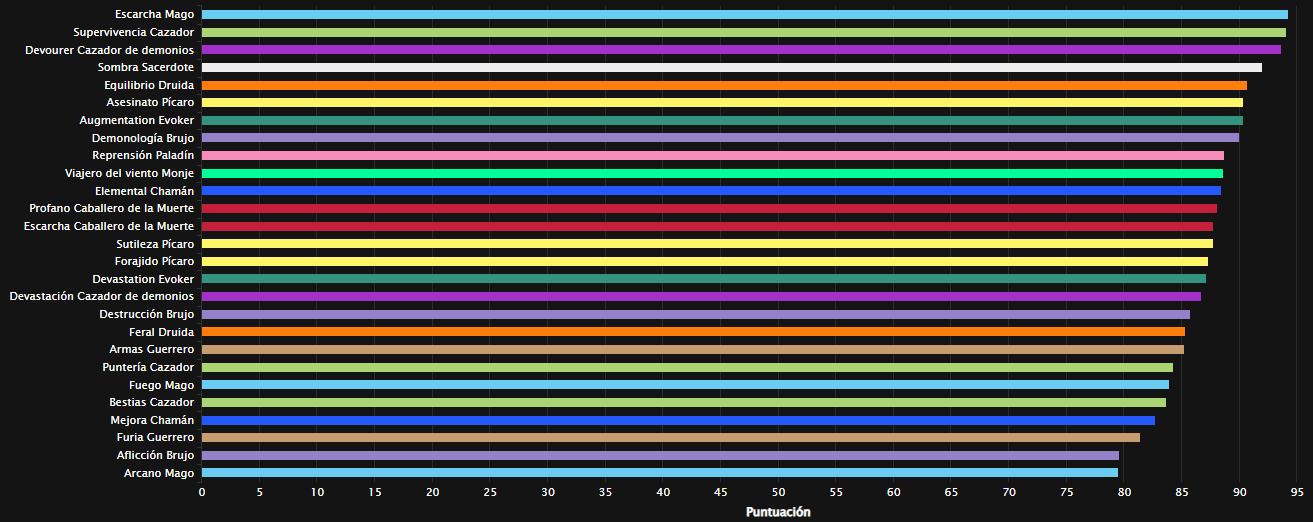Click the Devastation Evoker label
The width and height of the screenshot is (1313, 522).
coord(144,279)
